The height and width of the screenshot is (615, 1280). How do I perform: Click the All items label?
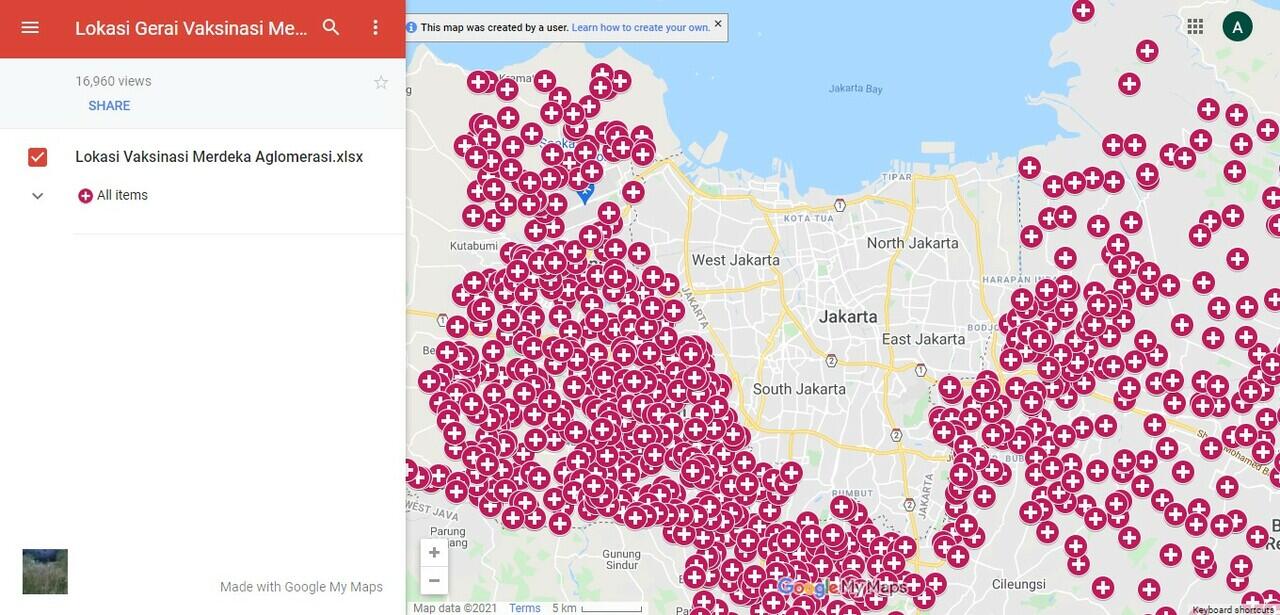tap(122, 195)
